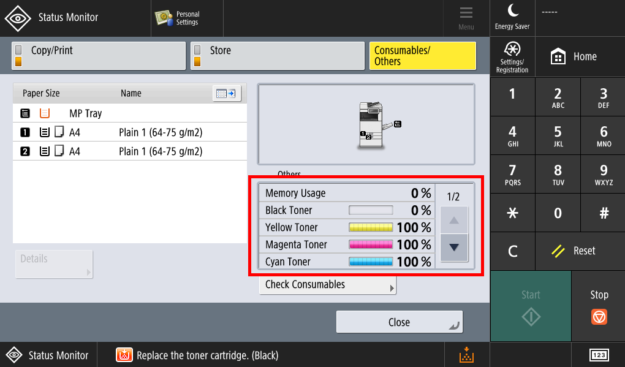
Task: Go to previous page of consumables list
Action: (x=454, y=220)
